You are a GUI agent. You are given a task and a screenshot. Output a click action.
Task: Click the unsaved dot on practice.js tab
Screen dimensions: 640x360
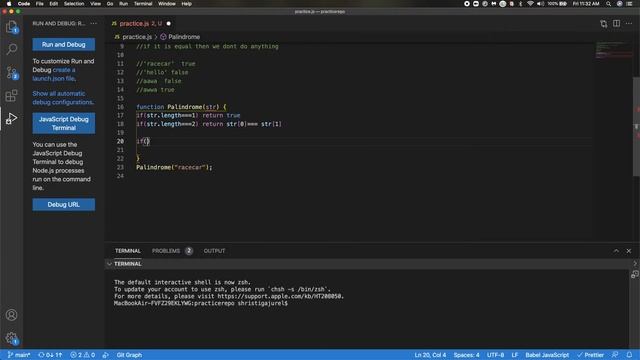tap(169, 24)
